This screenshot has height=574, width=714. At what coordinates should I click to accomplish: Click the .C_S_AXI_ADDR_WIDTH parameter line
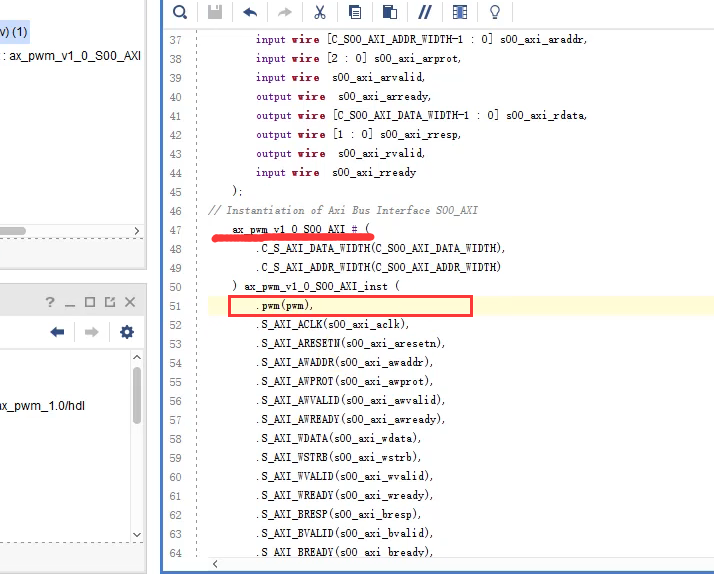(x=378, y=267)
